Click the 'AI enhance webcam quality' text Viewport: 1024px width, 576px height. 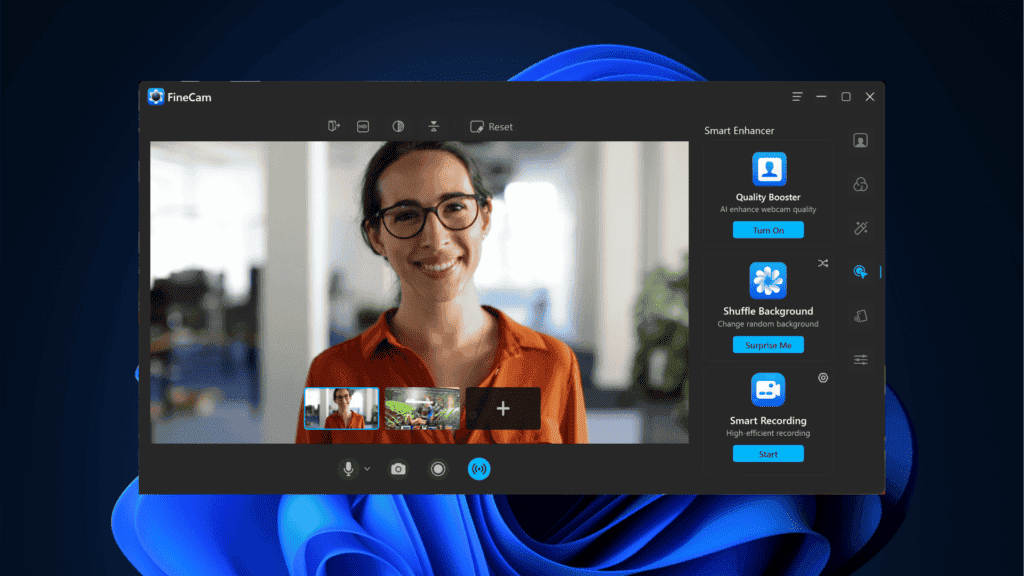tap(768, 210)
